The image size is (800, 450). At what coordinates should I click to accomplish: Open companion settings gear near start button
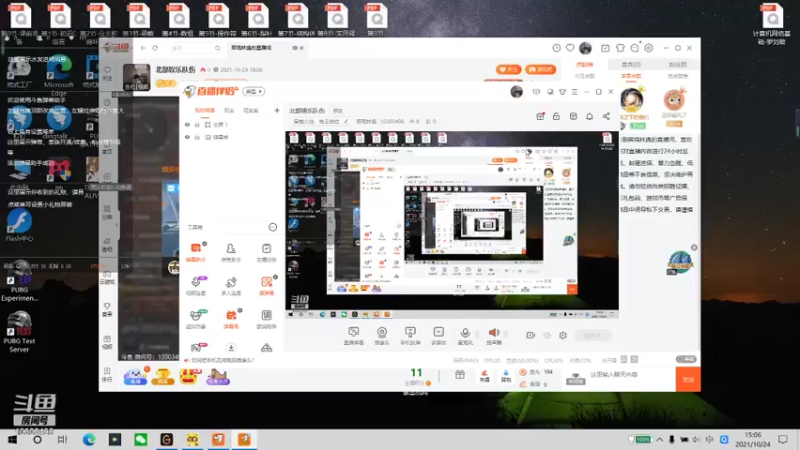563,335
